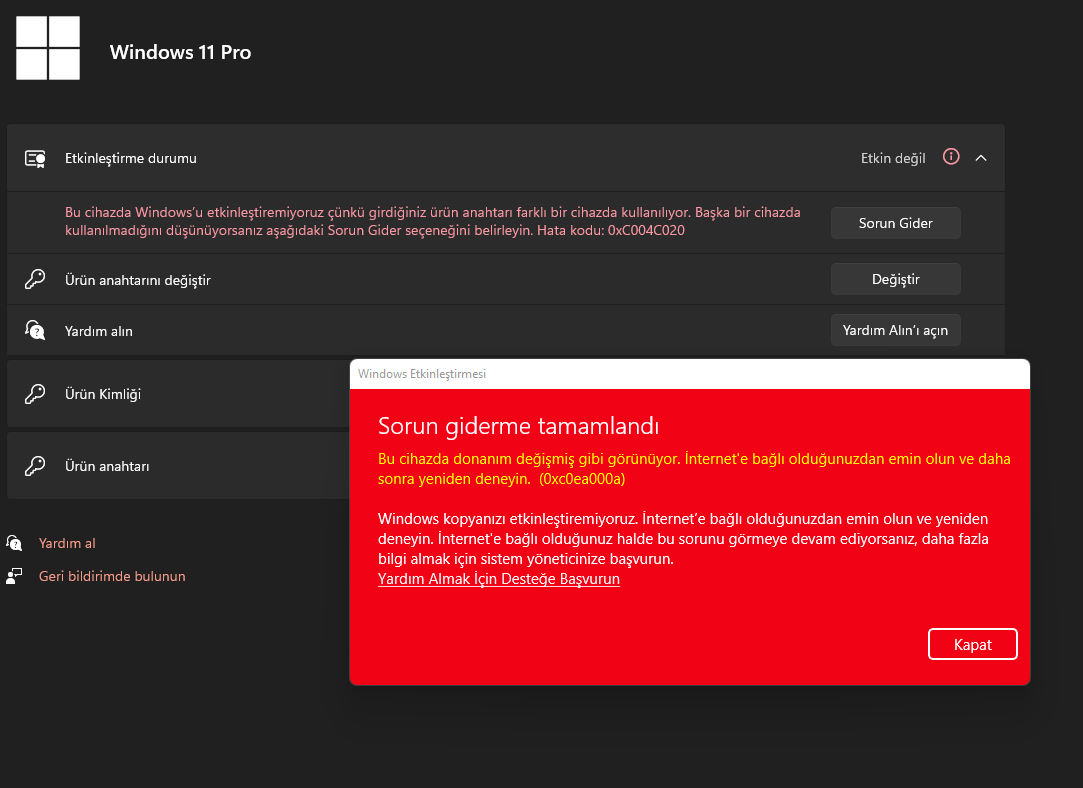Click the activation status certificate icon
The width and height of the screenshot is (1083, 788).
(x=35, y=159)
